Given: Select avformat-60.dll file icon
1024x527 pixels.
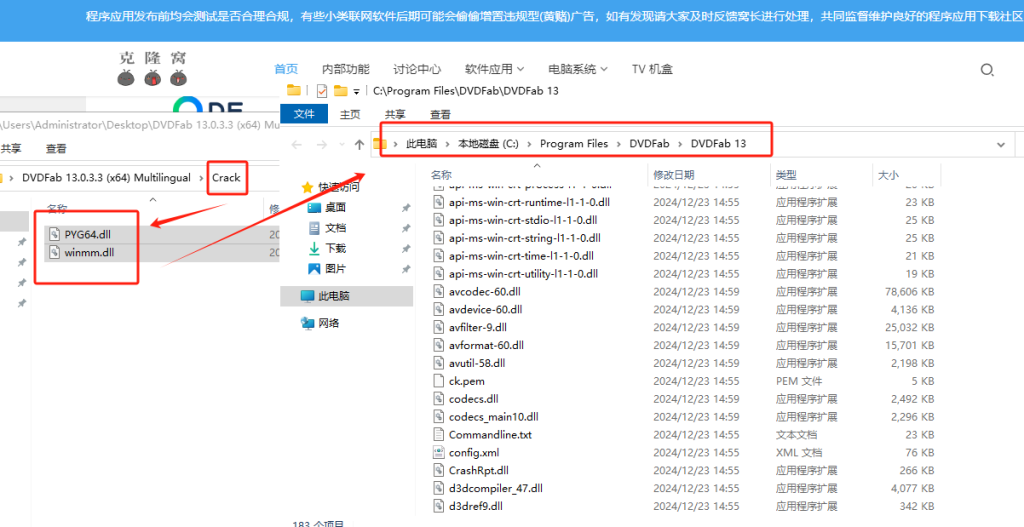Looking at the screenshot, I should coord(439,345).
